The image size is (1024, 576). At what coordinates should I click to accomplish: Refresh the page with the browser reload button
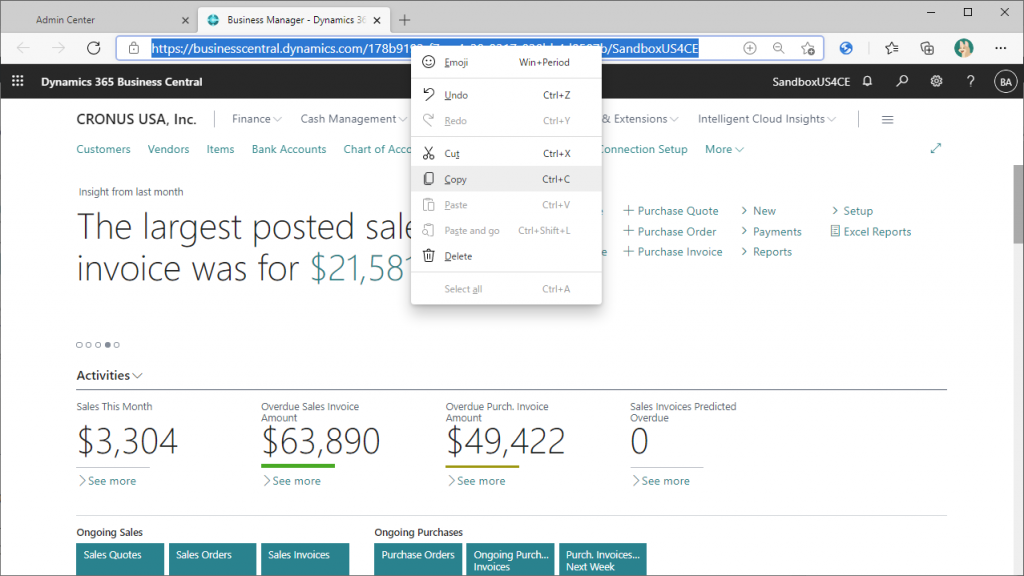(x=94, y=48)
